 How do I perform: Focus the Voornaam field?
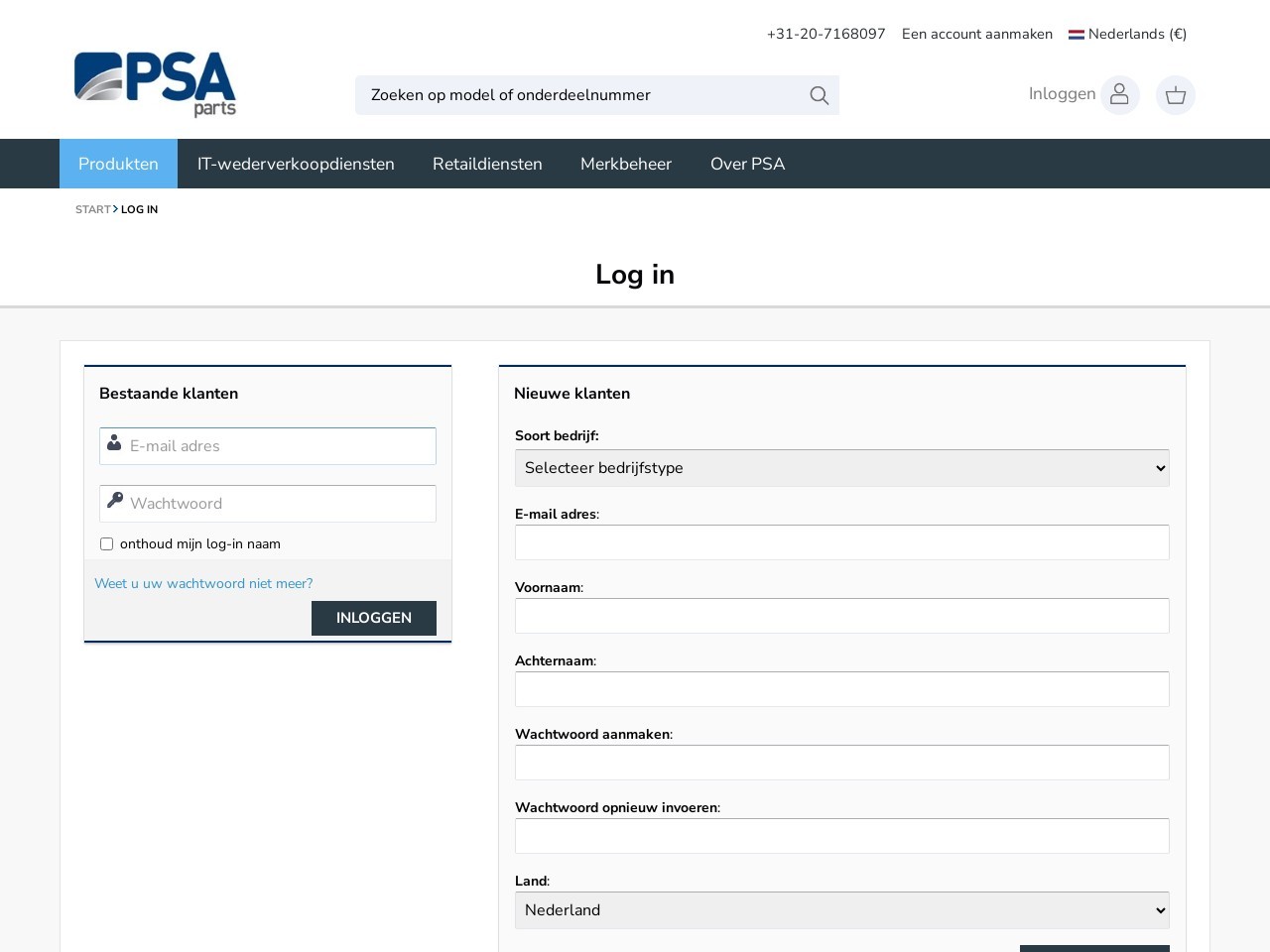click(841, 616)
